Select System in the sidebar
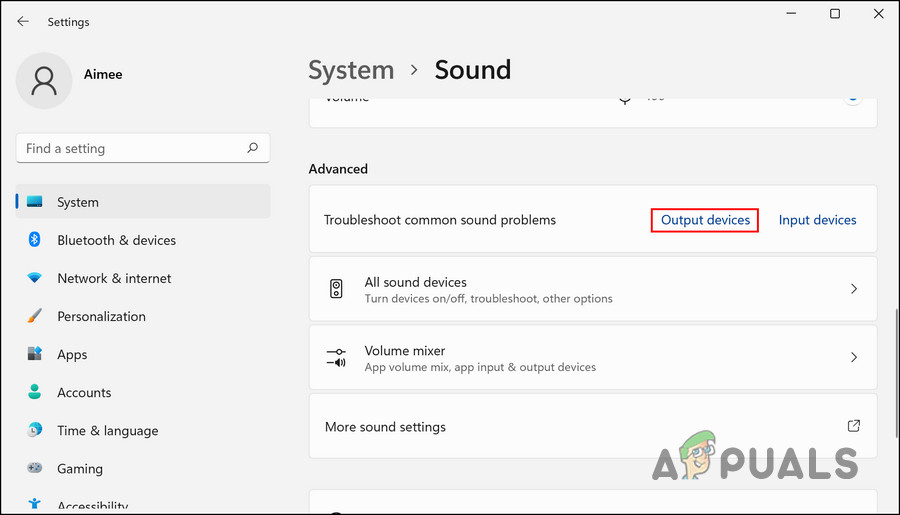The width and height of the screenshot is (900, 515). [78, 202]
